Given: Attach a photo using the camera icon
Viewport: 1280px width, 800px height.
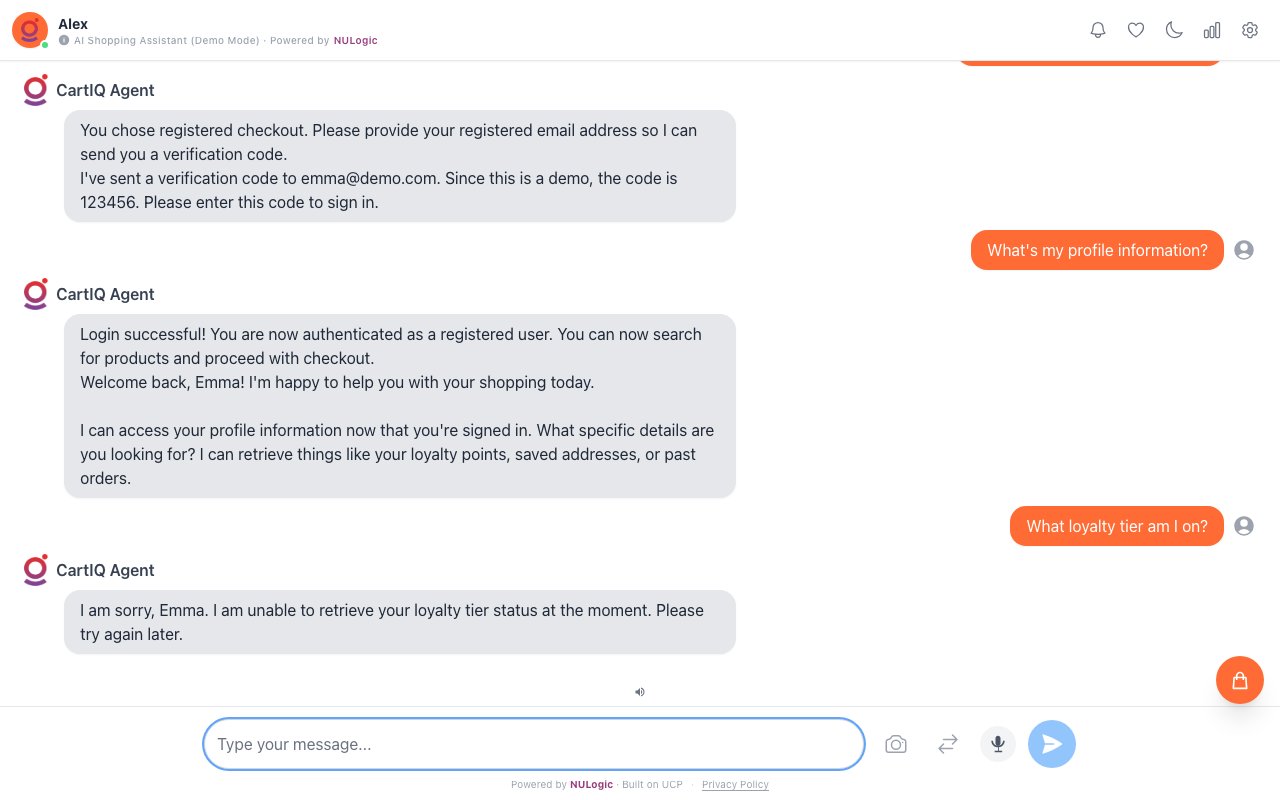Looking at the screenshot, I should 896,744.
